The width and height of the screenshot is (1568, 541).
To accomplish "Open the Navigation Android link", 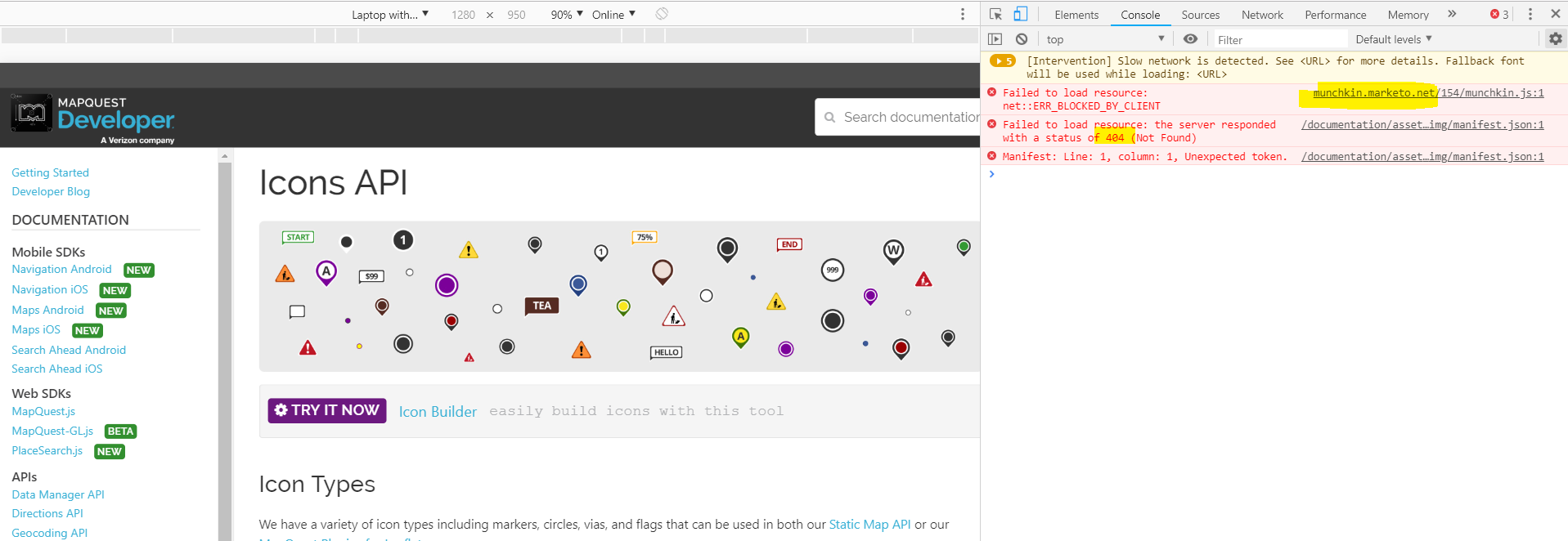I will [61, 269].
